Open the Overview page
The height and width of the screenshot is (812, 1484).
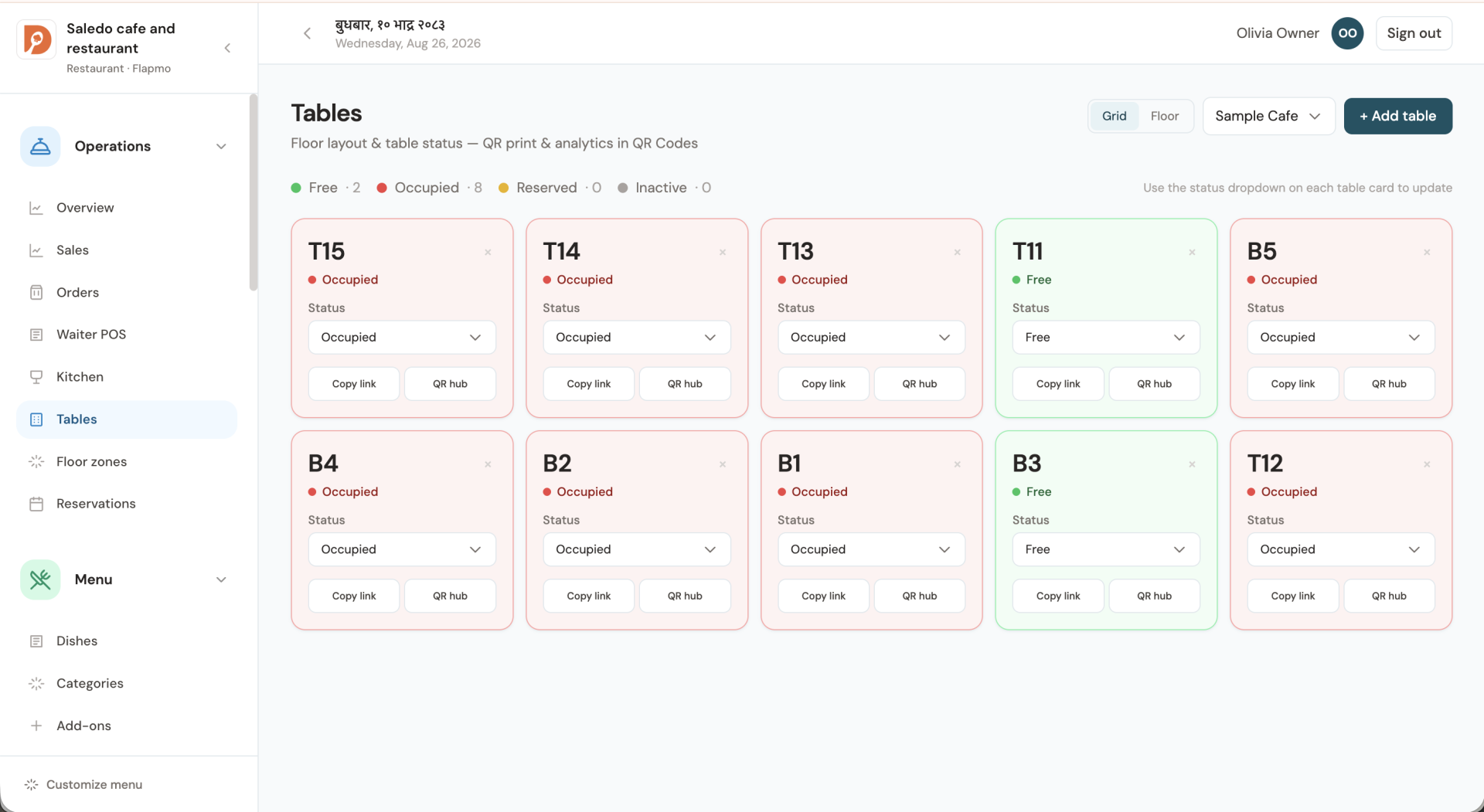pos(127,208)
